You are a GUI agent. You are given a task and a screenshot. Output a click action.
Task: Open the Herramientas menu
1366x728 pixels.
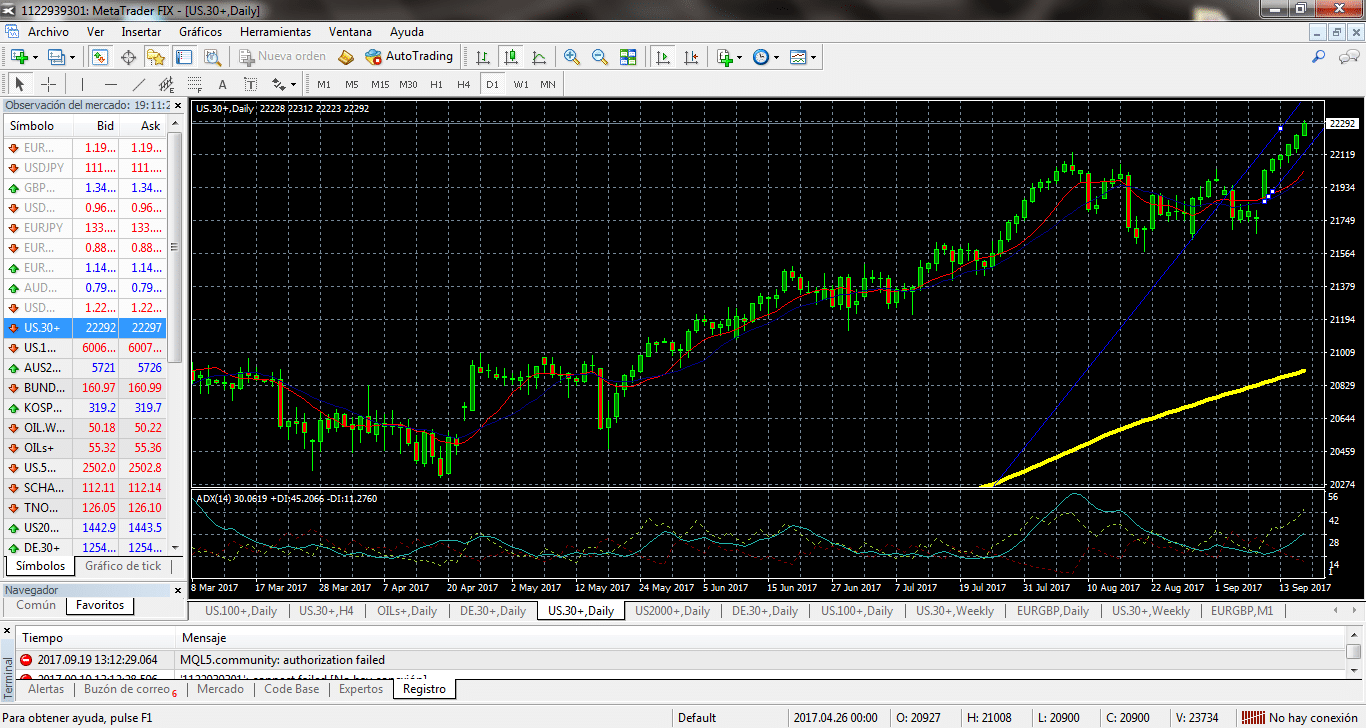(x=275, y=32)
